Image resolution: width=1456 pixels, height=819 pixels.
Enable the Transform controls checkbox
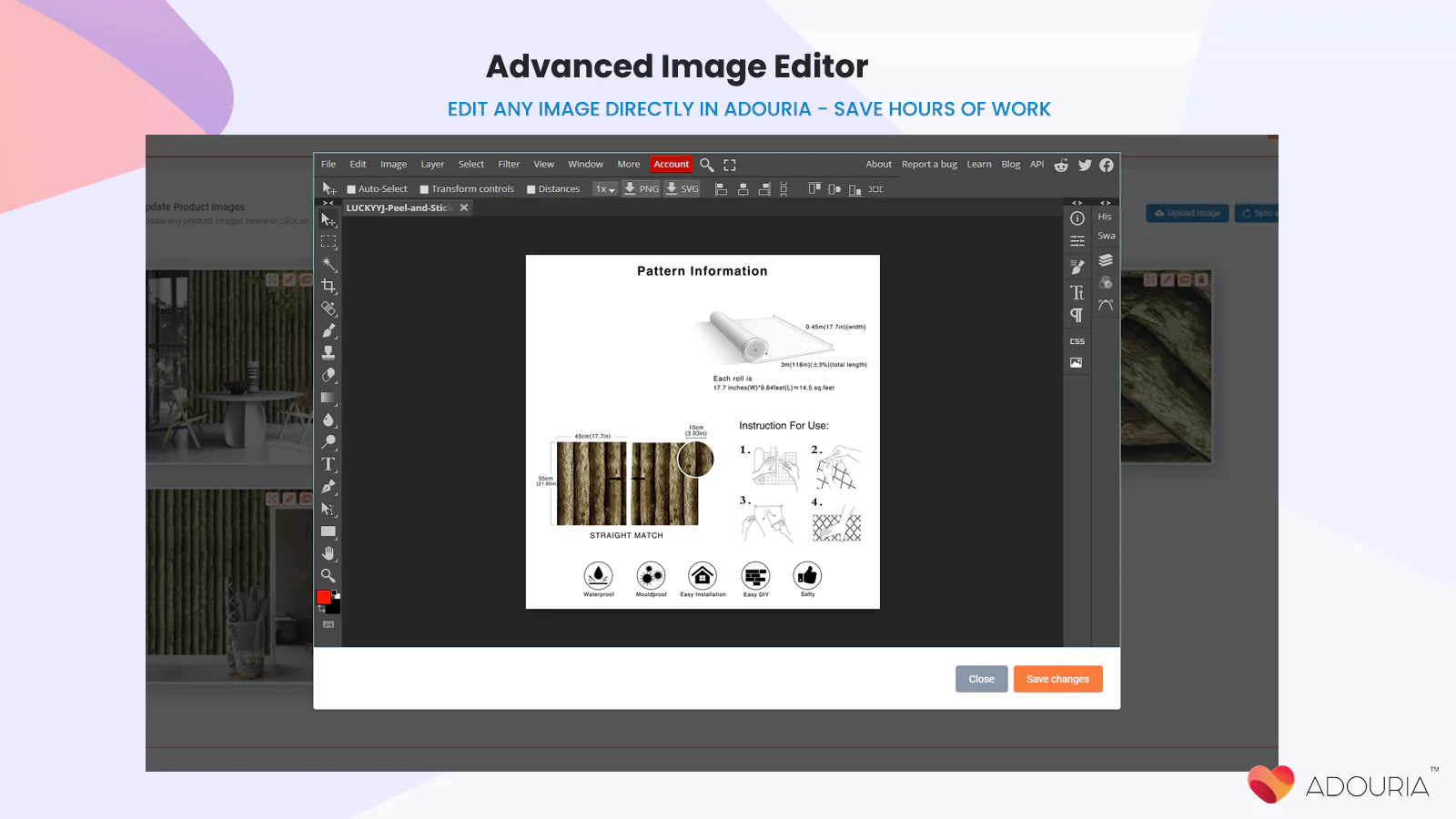[x=424, y=189]
